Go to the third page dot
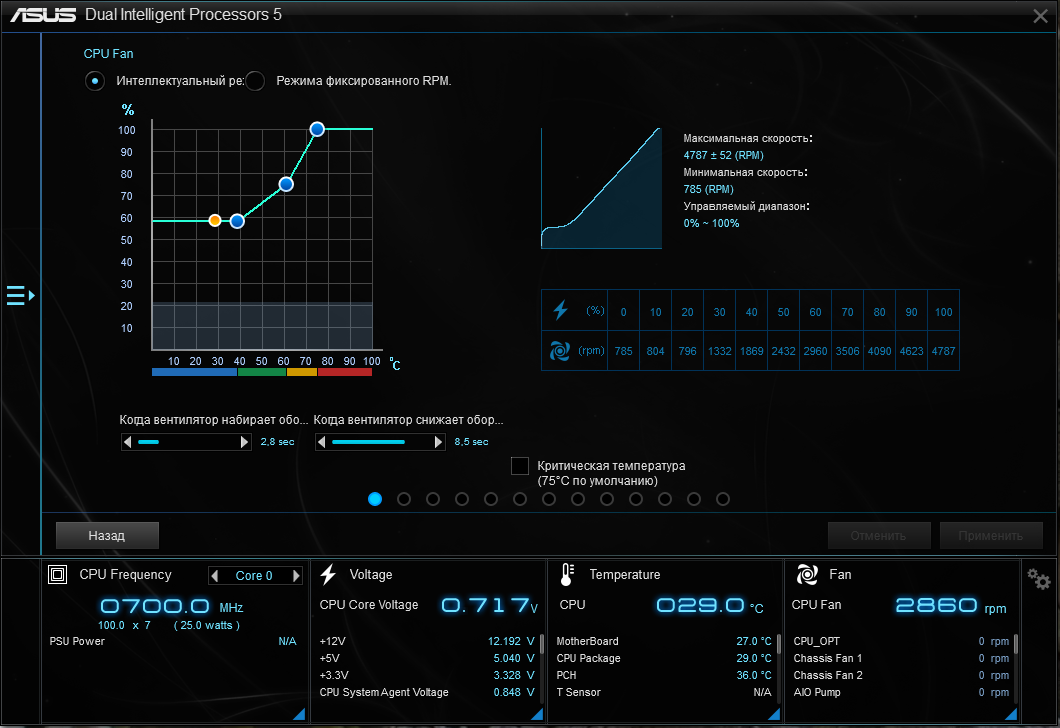Viewport: 1060px width, 728px height. click(x=433, y=499)
